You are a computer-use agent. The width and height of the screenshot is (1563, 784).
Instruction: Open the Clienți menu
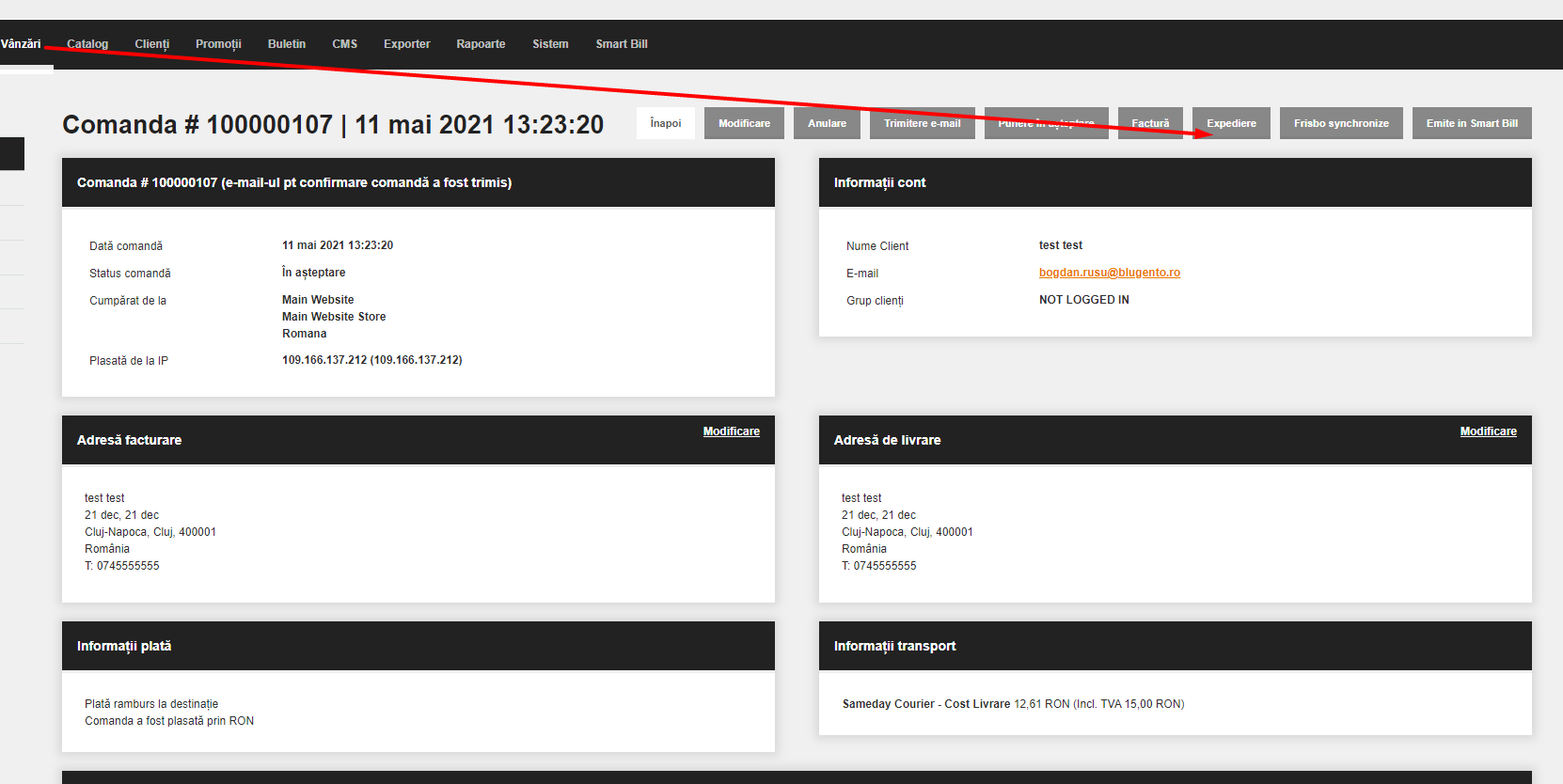[x=151, y=44]
